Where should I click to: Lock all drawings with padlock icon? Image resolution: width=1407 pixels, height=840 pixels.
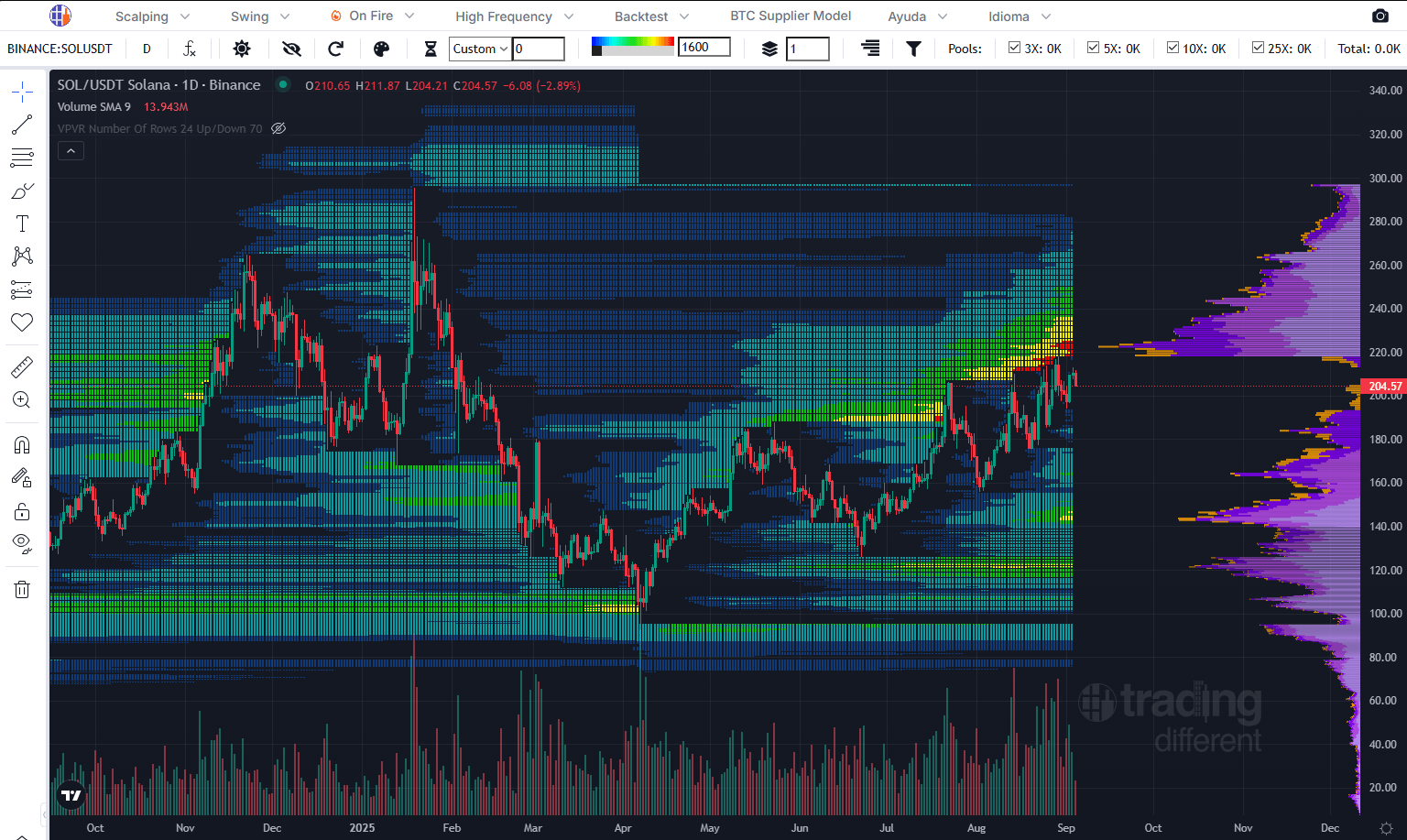pos(22,511)
